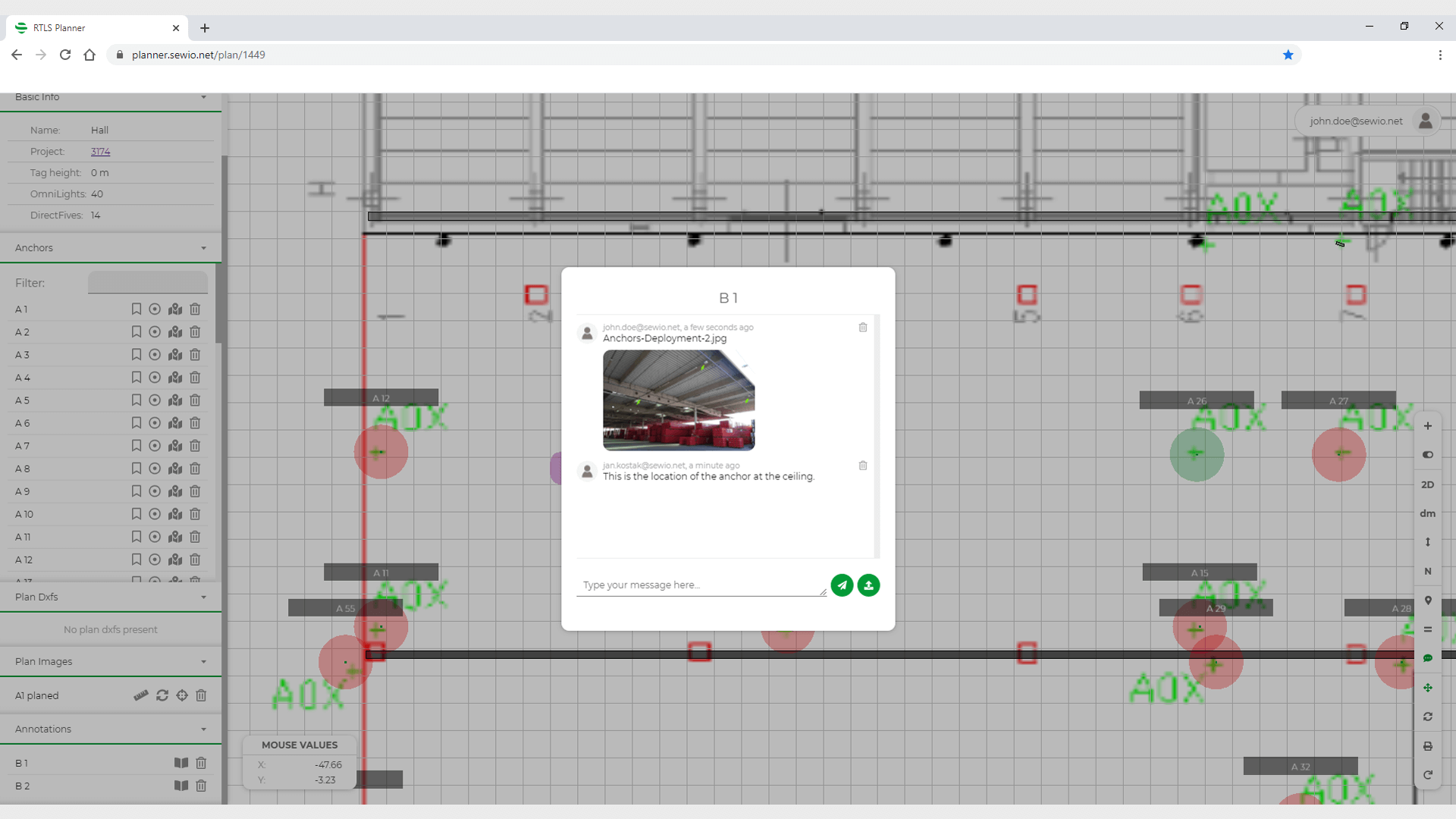Click the plus icon in the right toolbar
This screenshot has height=819, width=1456.
(x=1428, y=426)
